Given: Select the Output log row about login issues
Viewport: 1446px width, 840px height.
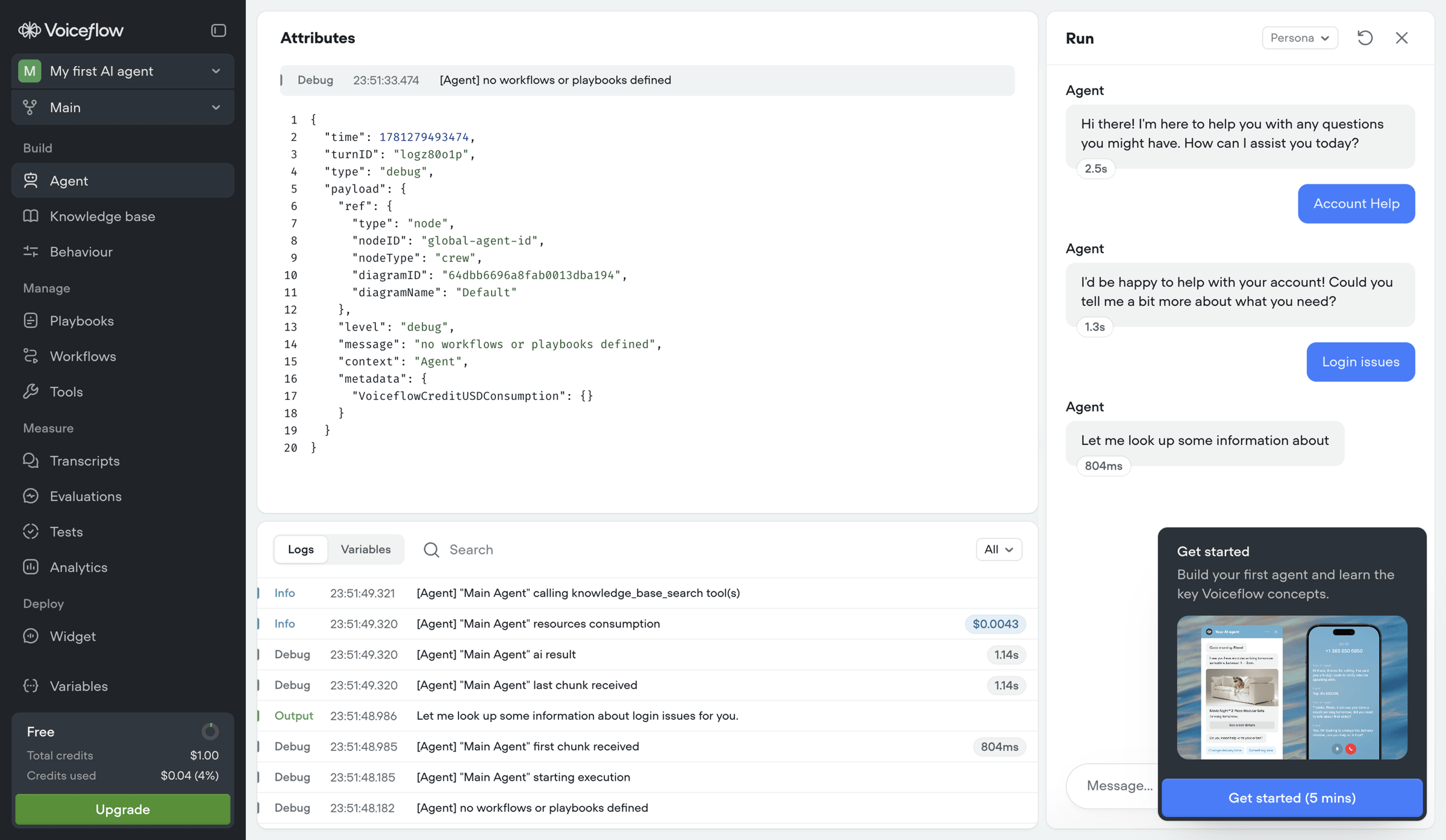Looking at the screenshot, I should [x=648, y=716].
